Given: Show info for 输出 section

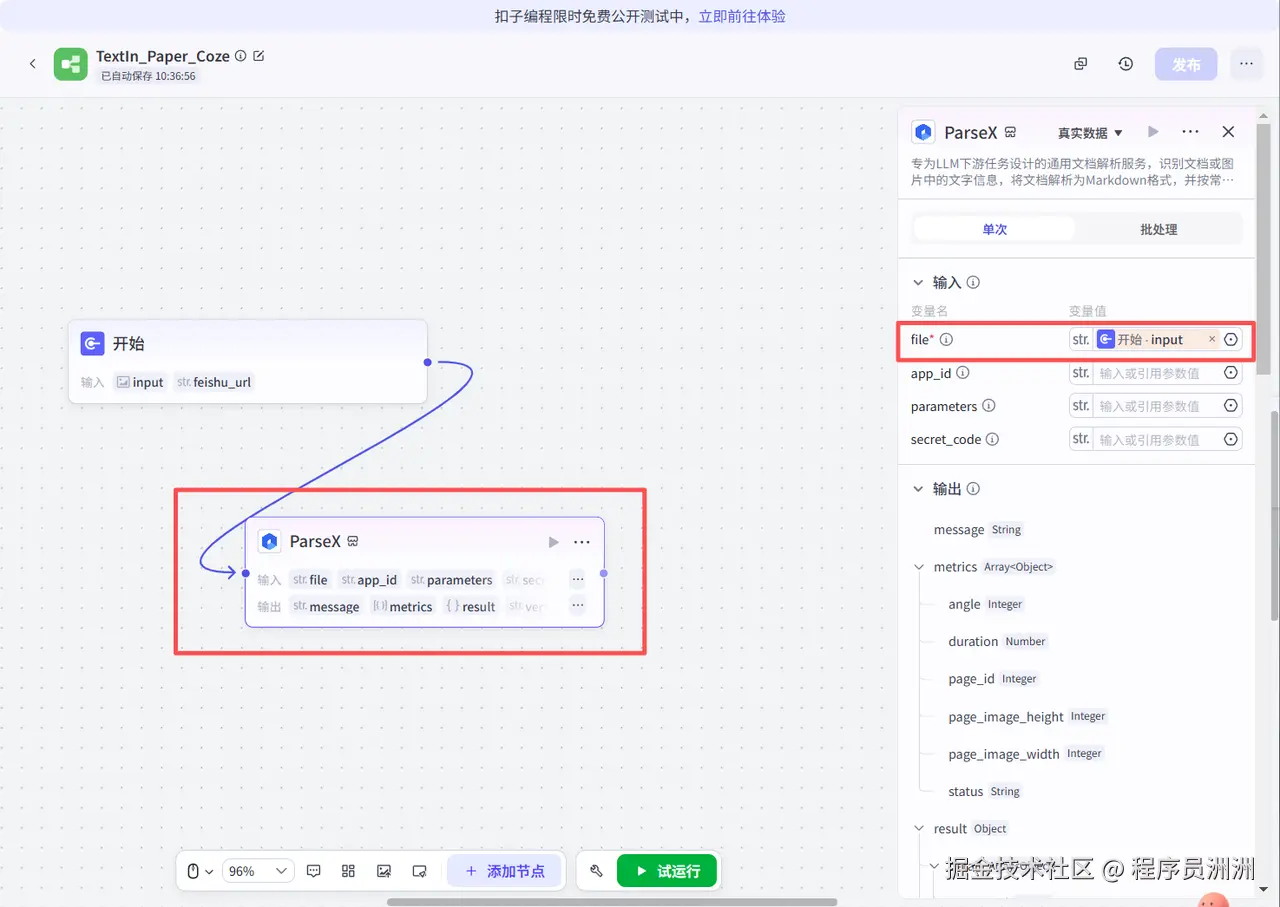Looking at the screenshot, I should (973, 489).
